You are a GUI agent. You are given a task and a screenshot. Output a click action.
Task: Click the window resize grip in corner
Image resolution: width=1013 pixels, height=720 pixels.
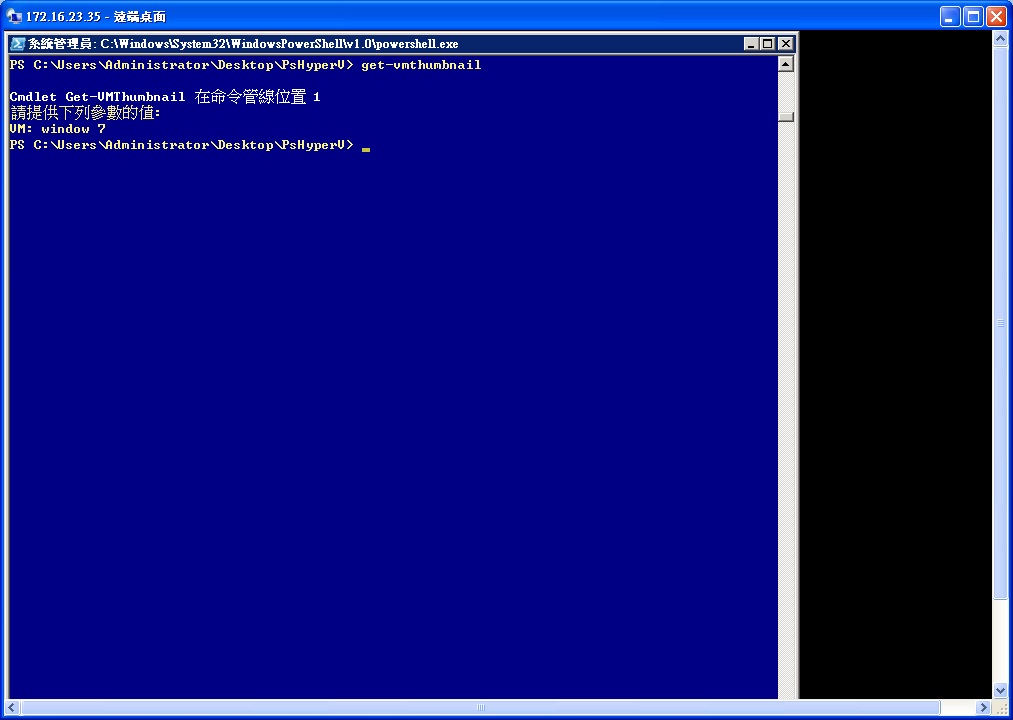(x=1002, y=708)
